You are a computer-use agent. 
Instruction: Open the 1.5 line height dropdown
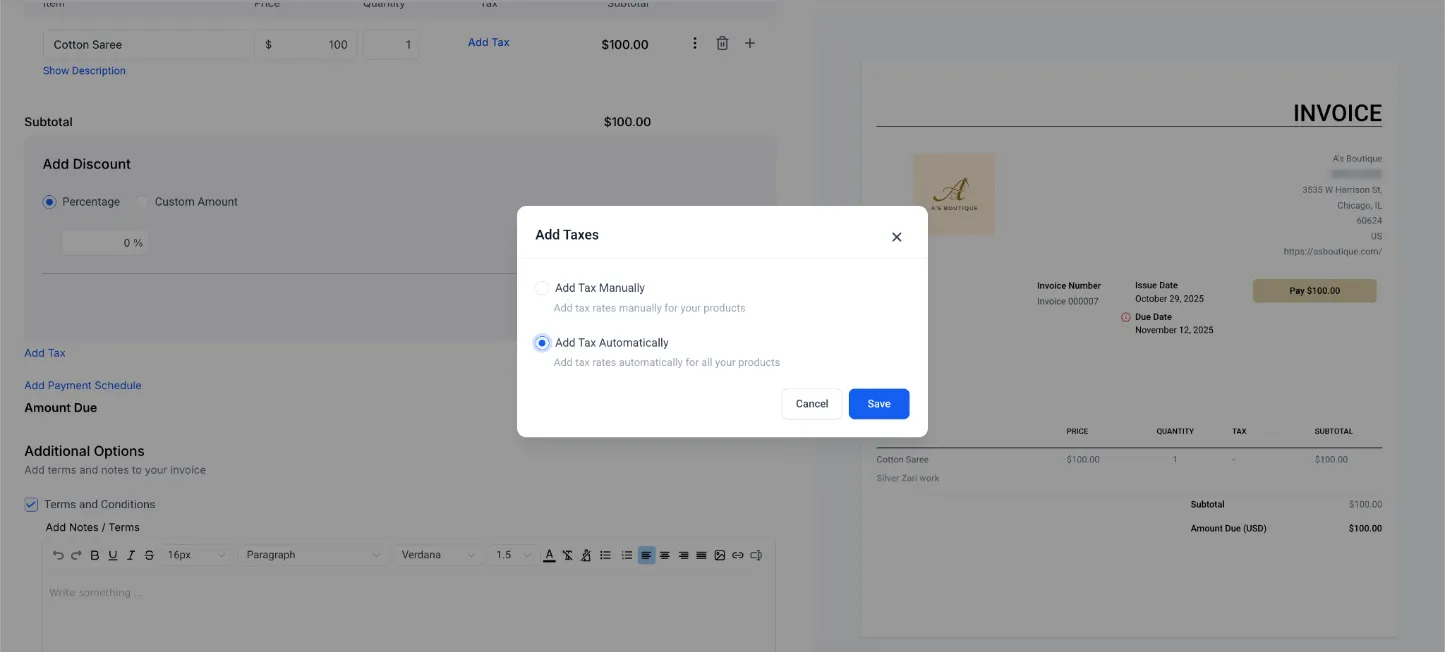coord(514,555)
